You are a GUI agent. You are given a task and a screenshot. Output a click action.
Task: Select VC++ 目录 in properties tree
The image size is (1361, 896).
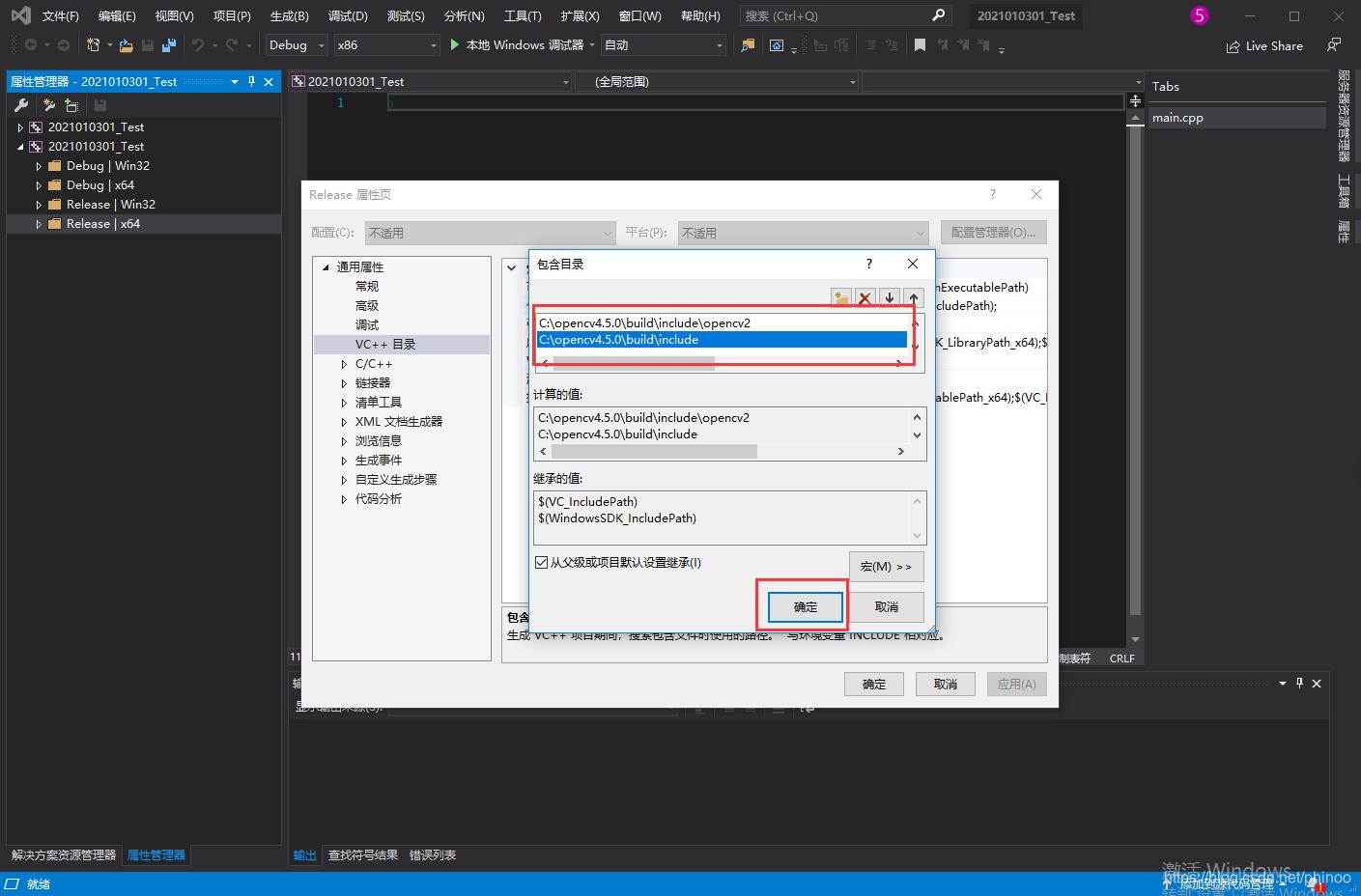pos(402,345)
